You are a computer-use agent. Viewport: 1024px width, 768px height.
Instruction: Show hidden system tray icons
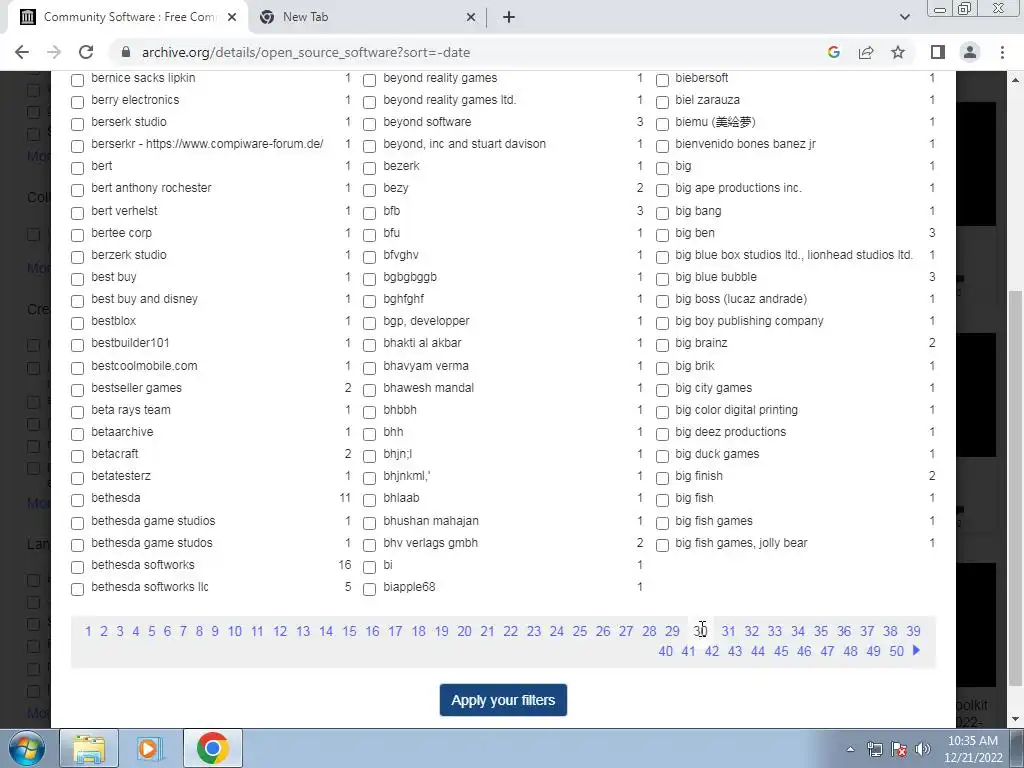pos(850,749)
